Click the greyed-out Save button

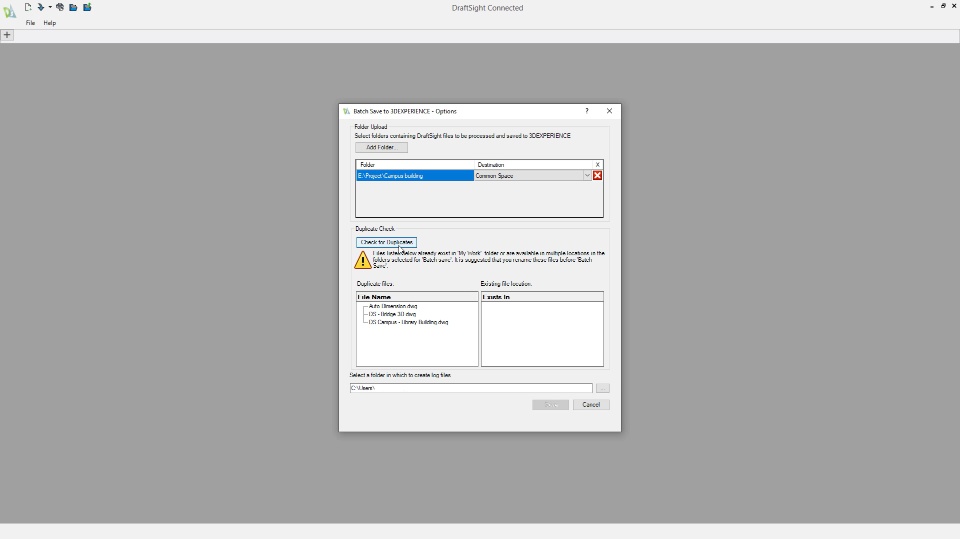pos(550,405)
